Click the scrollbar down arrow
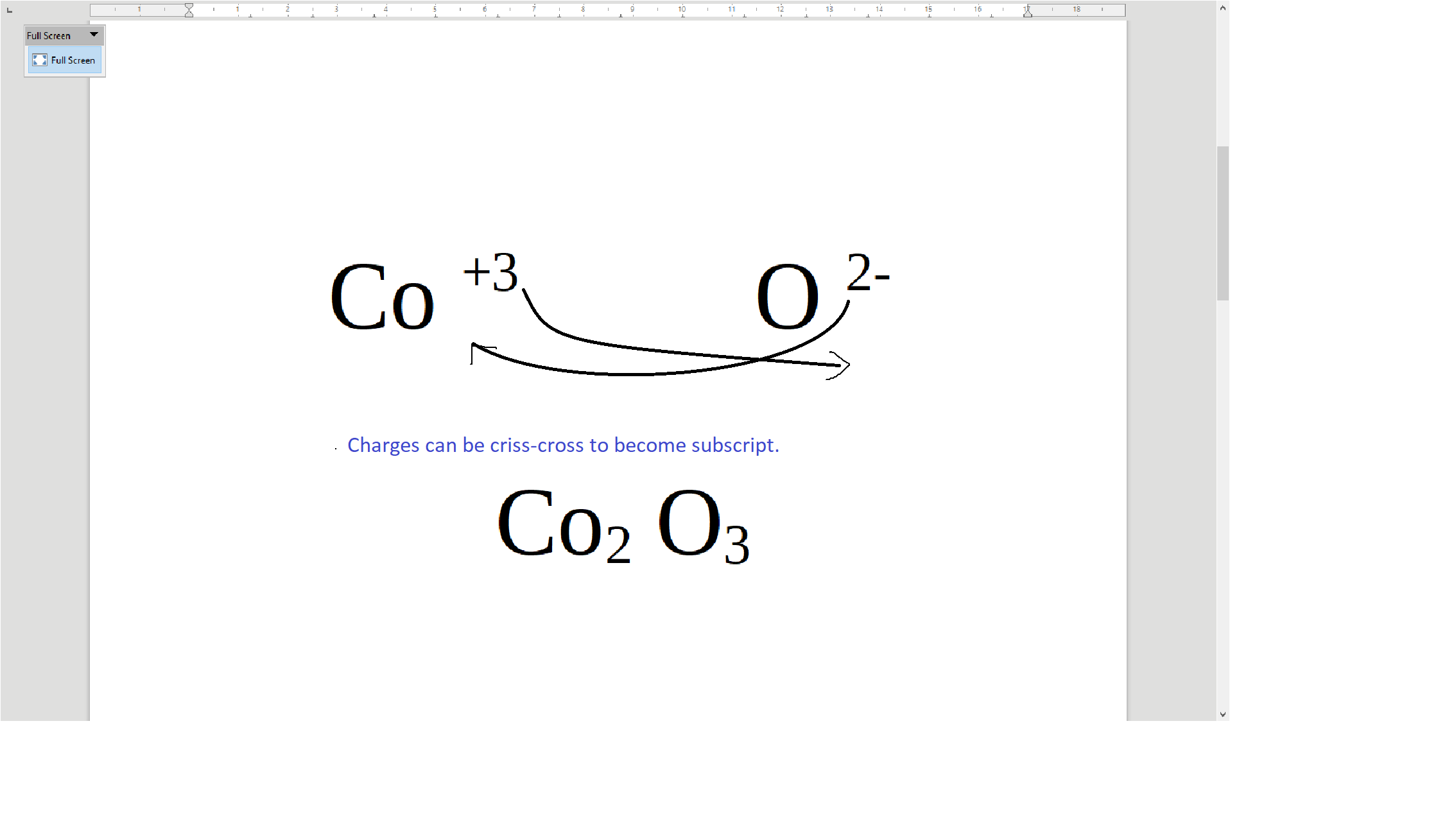This screenshot has width=1456, height=832. tap(1222, 714)
